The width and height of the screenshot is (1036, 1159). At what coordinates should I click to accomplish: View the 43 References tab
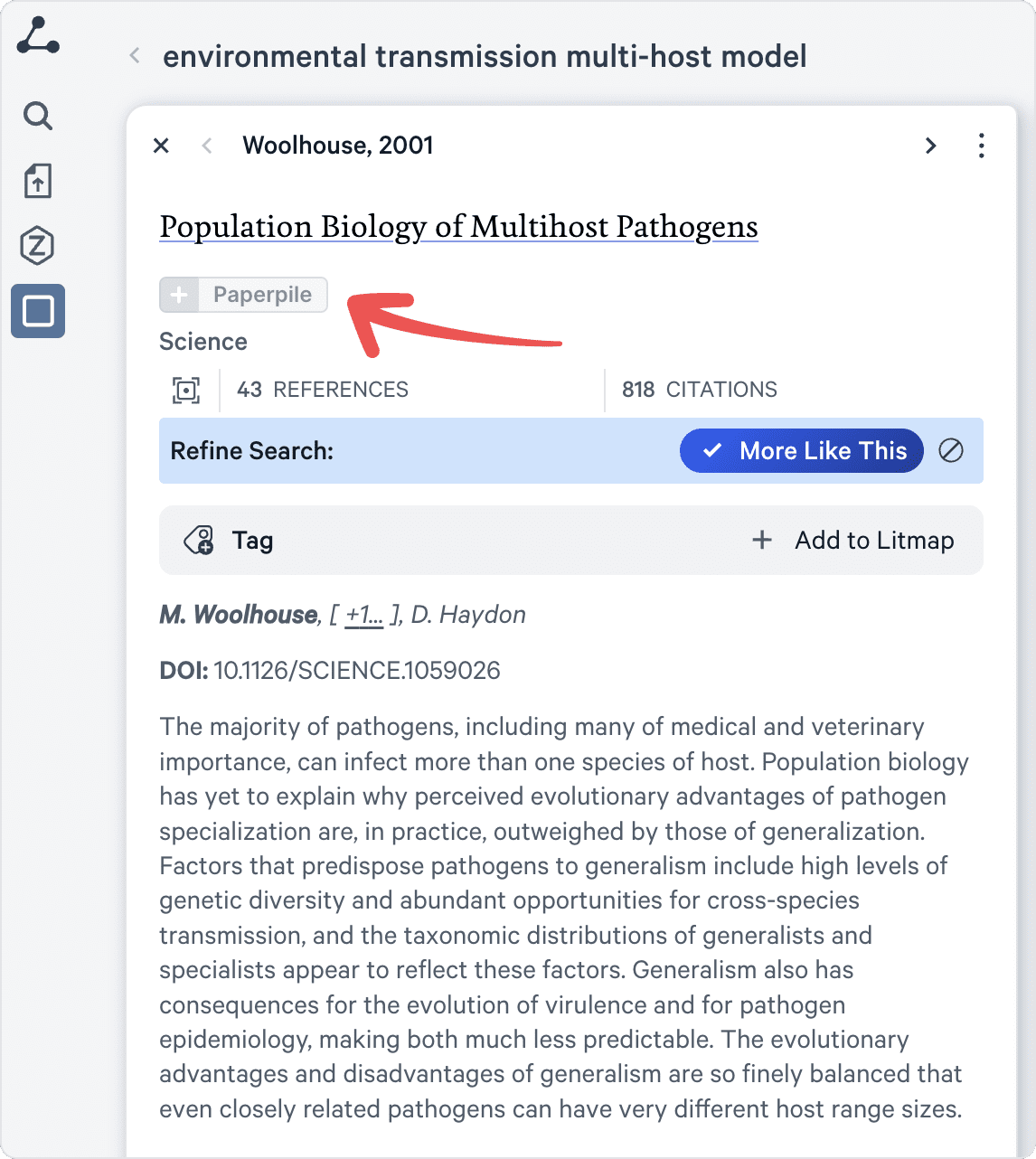(323, 390)
